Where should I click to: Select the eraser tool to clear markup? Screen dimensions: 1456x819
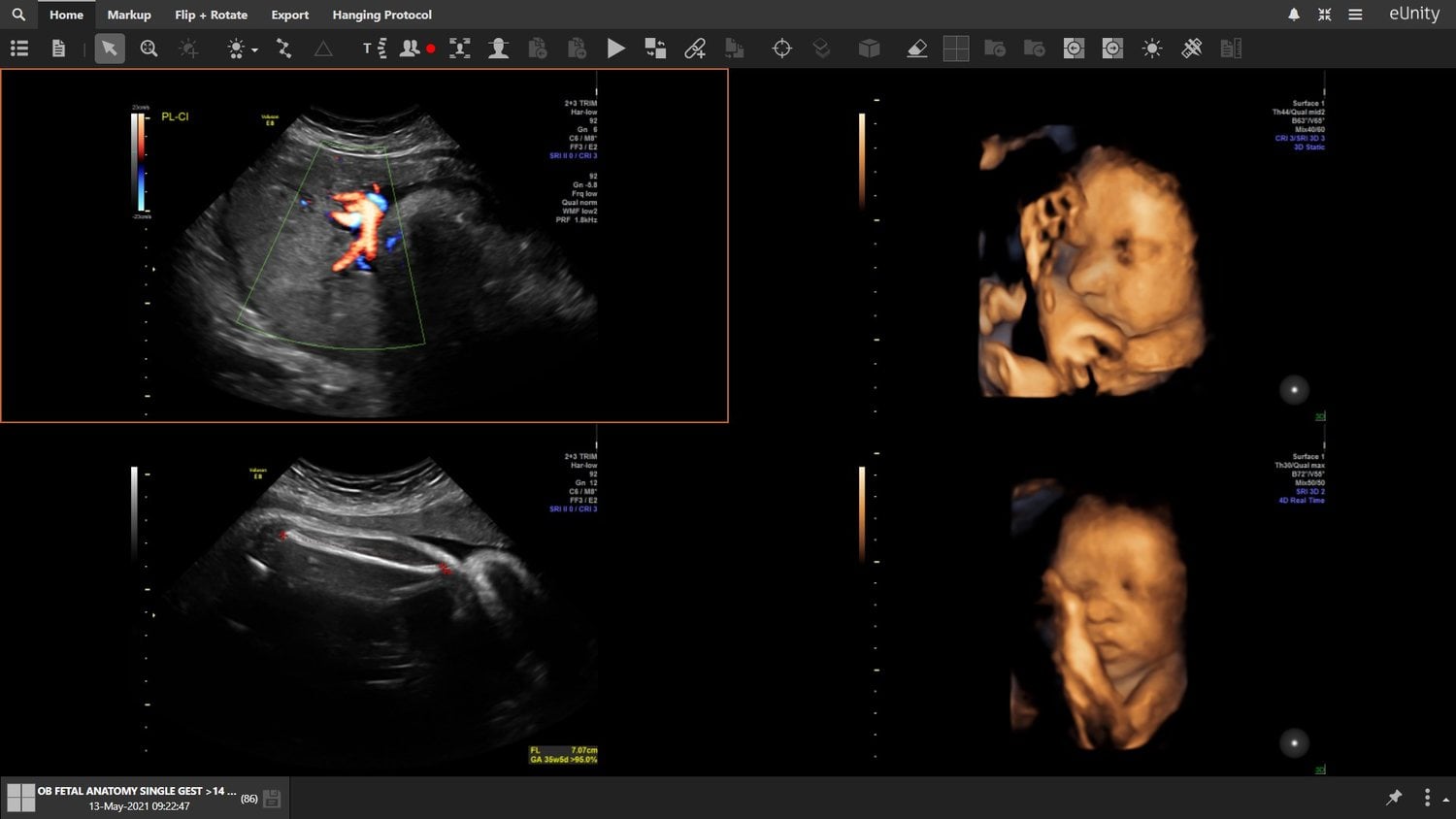point(916,49)
